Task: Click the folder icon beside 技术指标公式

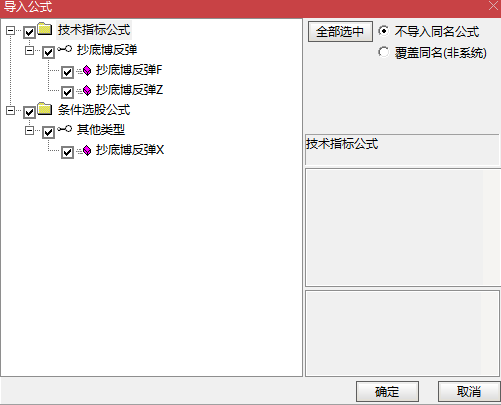Action: pyautogui.click(x=45, y=29)
